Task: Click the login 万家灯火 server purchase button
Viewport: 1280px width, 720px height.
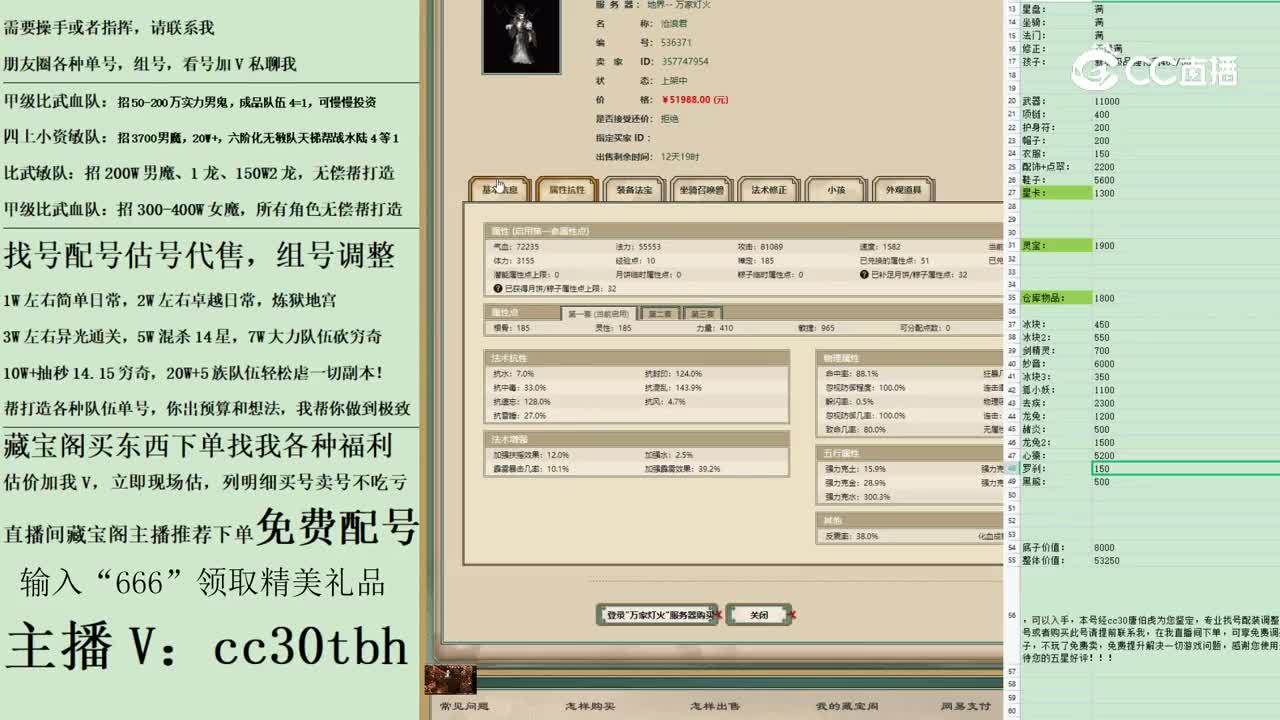Action: pos(657,615)
